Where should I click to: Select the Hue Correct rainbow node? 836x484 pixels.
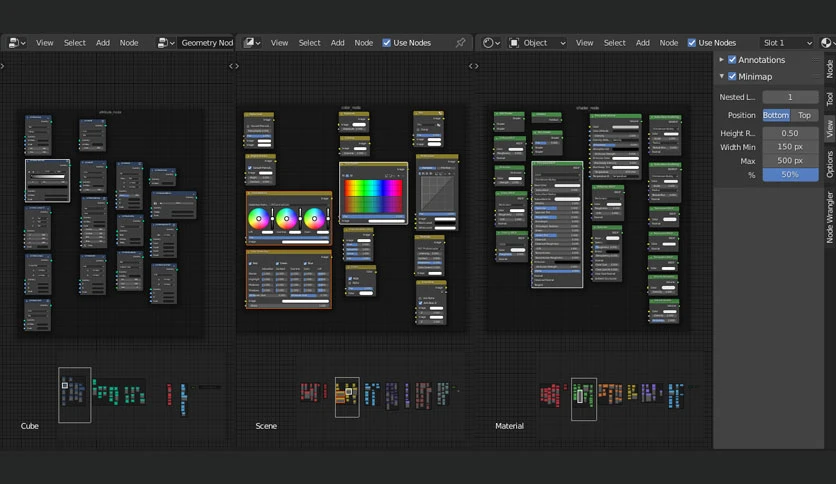tap(373, 193)
